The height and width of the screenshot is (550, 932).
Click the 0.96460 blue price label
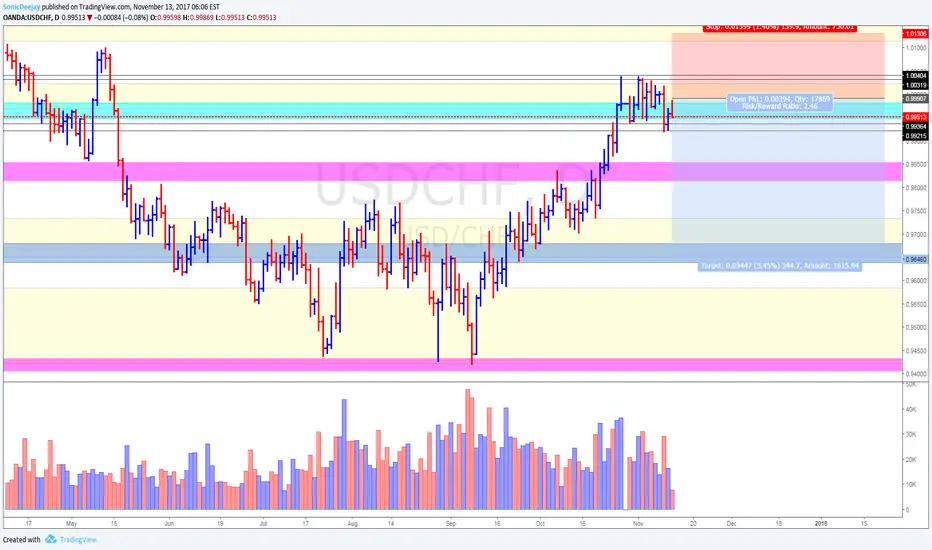coord(916,259)
